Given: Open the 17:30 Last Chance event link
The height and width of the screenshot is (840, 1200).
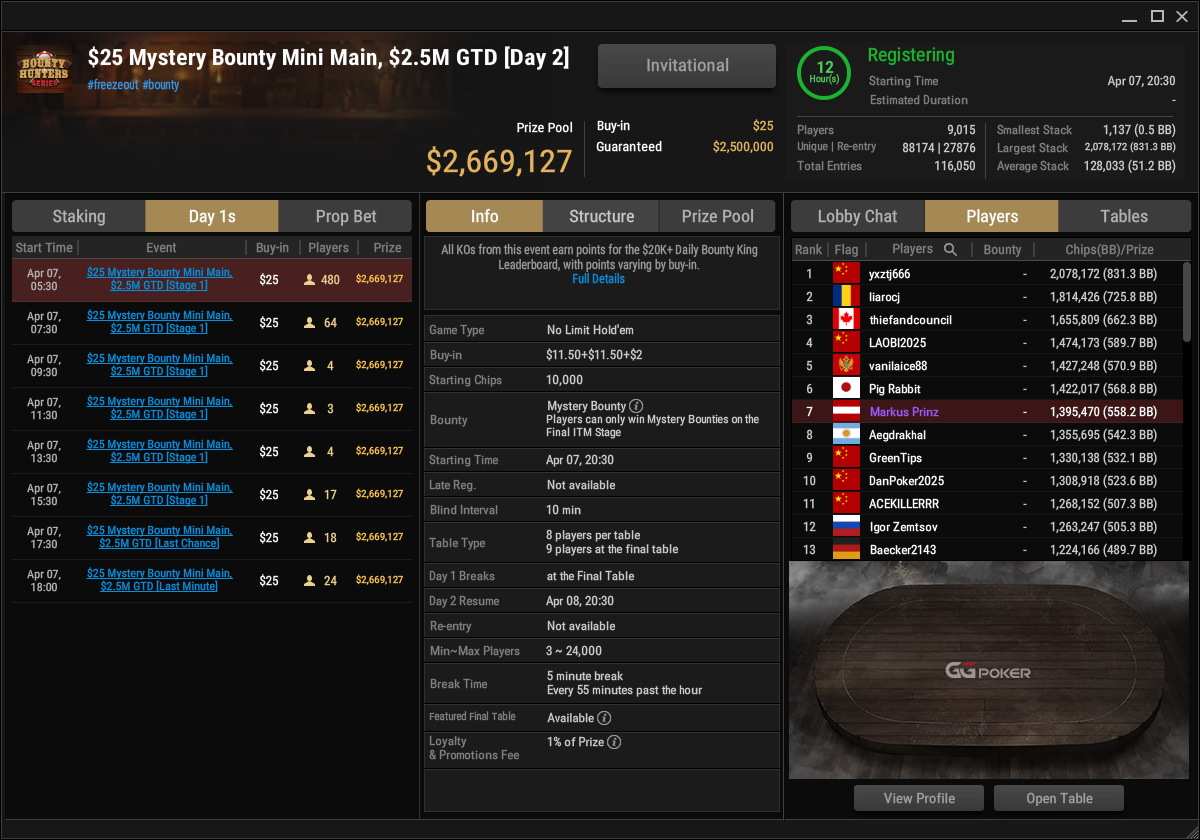Looking at the screenshot, I should (x=160, y=537).
